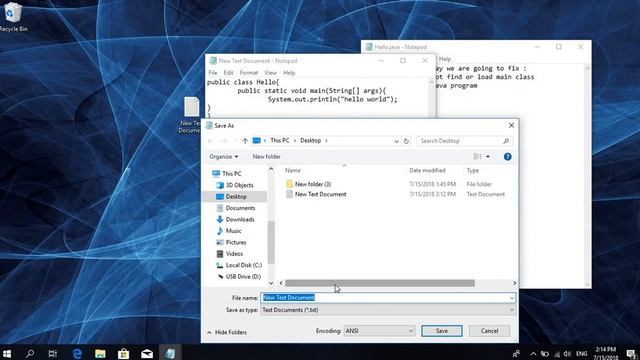Open the Action Center notifications icon
Screen dimensions: 640x360
click(x=631, y=354)
